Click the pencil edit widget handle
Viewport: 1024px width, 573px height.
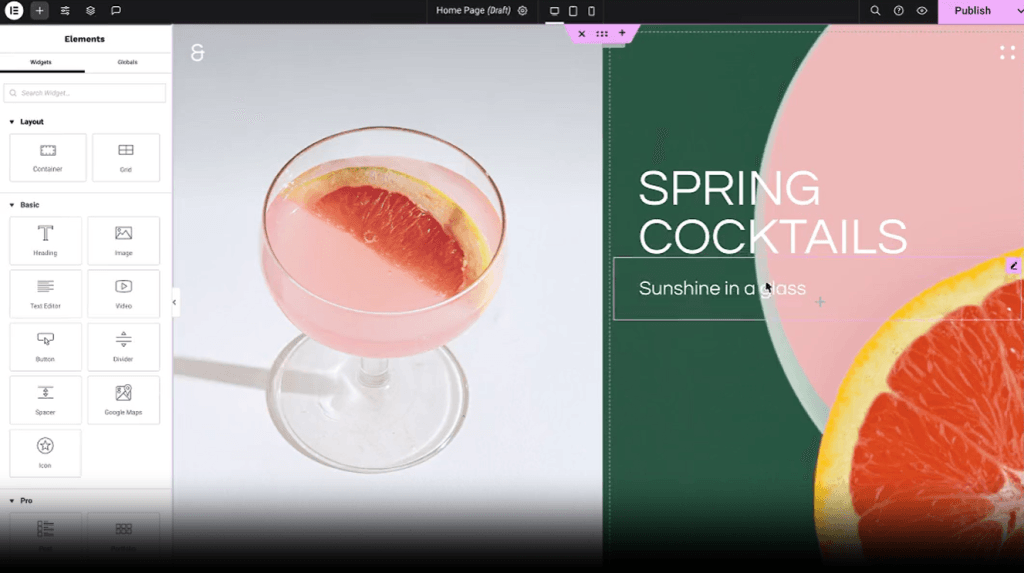[1014, 266]
